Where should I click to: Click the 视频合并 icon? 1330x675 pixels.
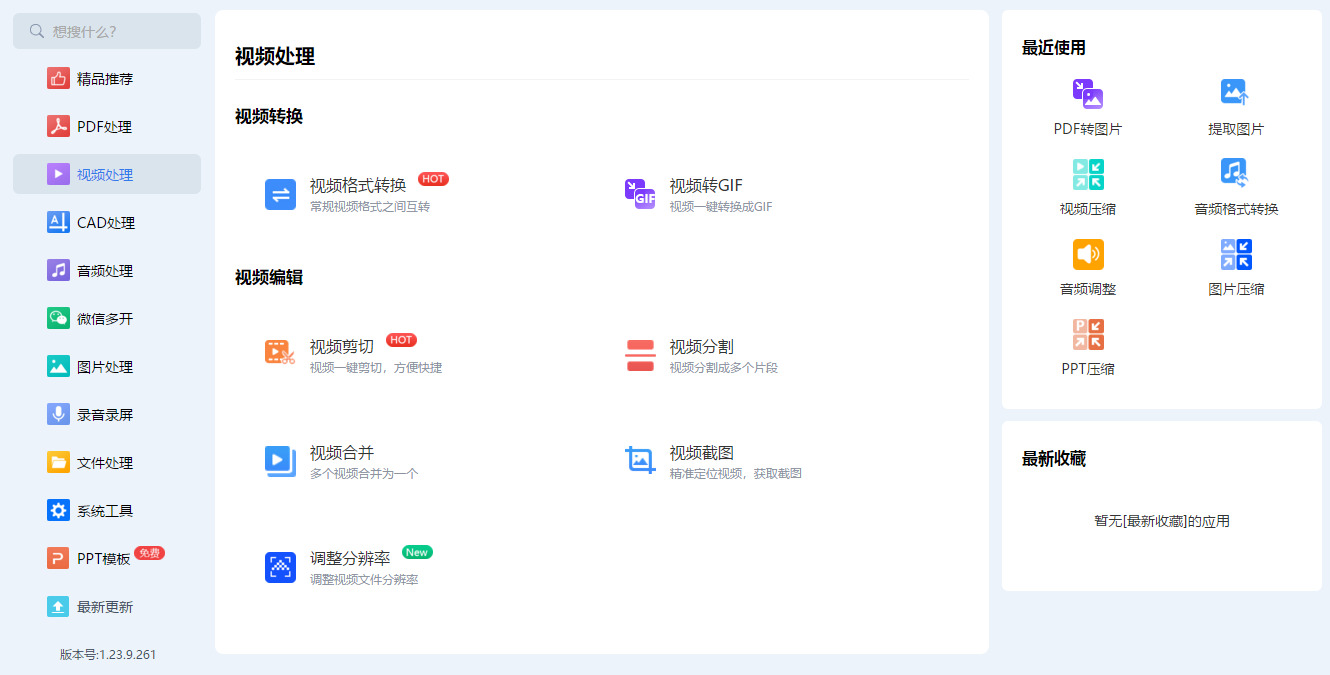point(280,461)
